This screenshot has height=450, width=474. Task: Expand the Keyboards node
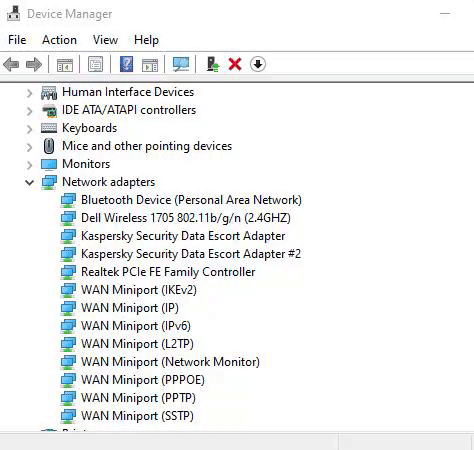coord(29,129)
